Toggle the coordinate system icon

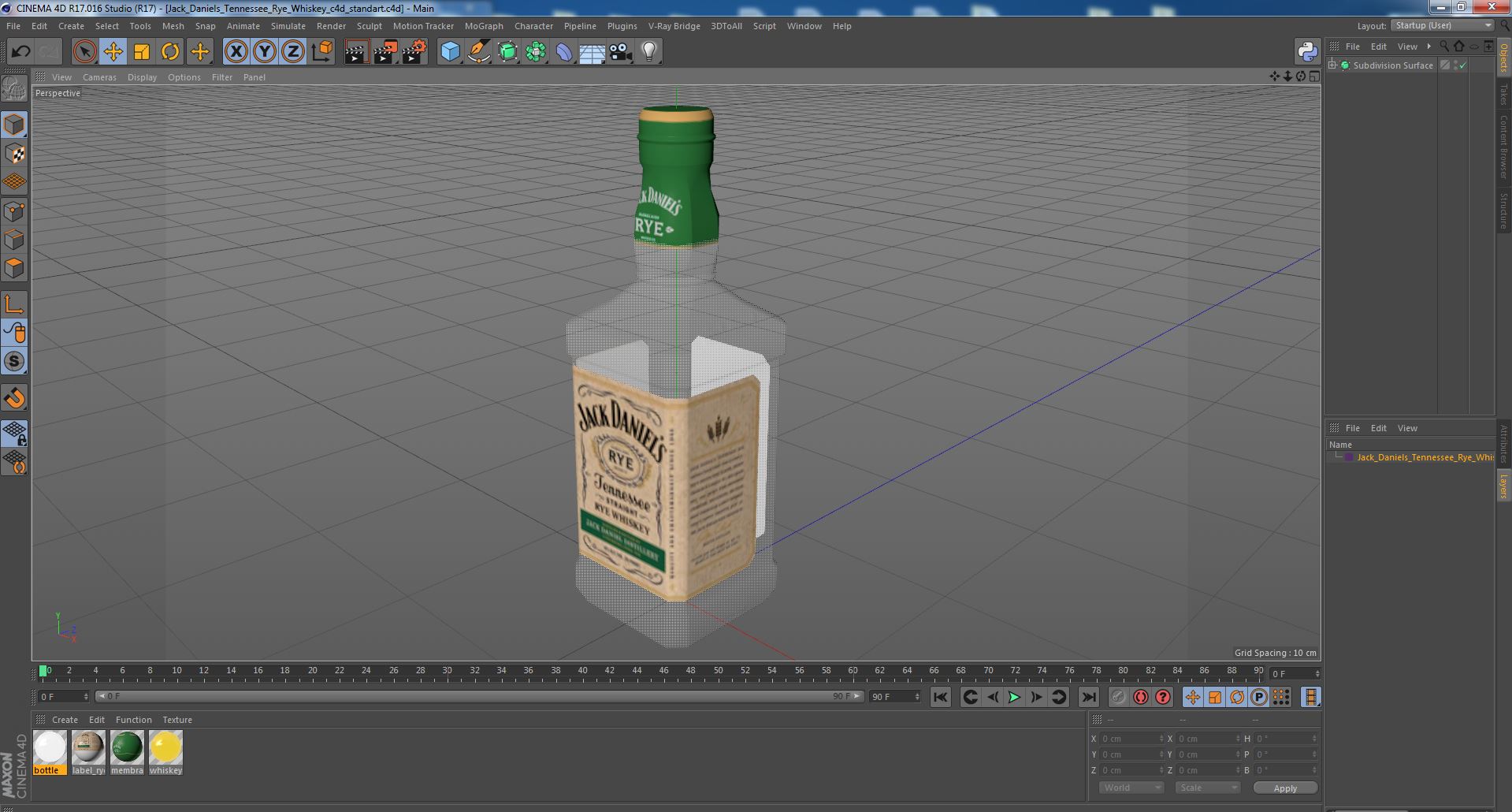point(322,52)
